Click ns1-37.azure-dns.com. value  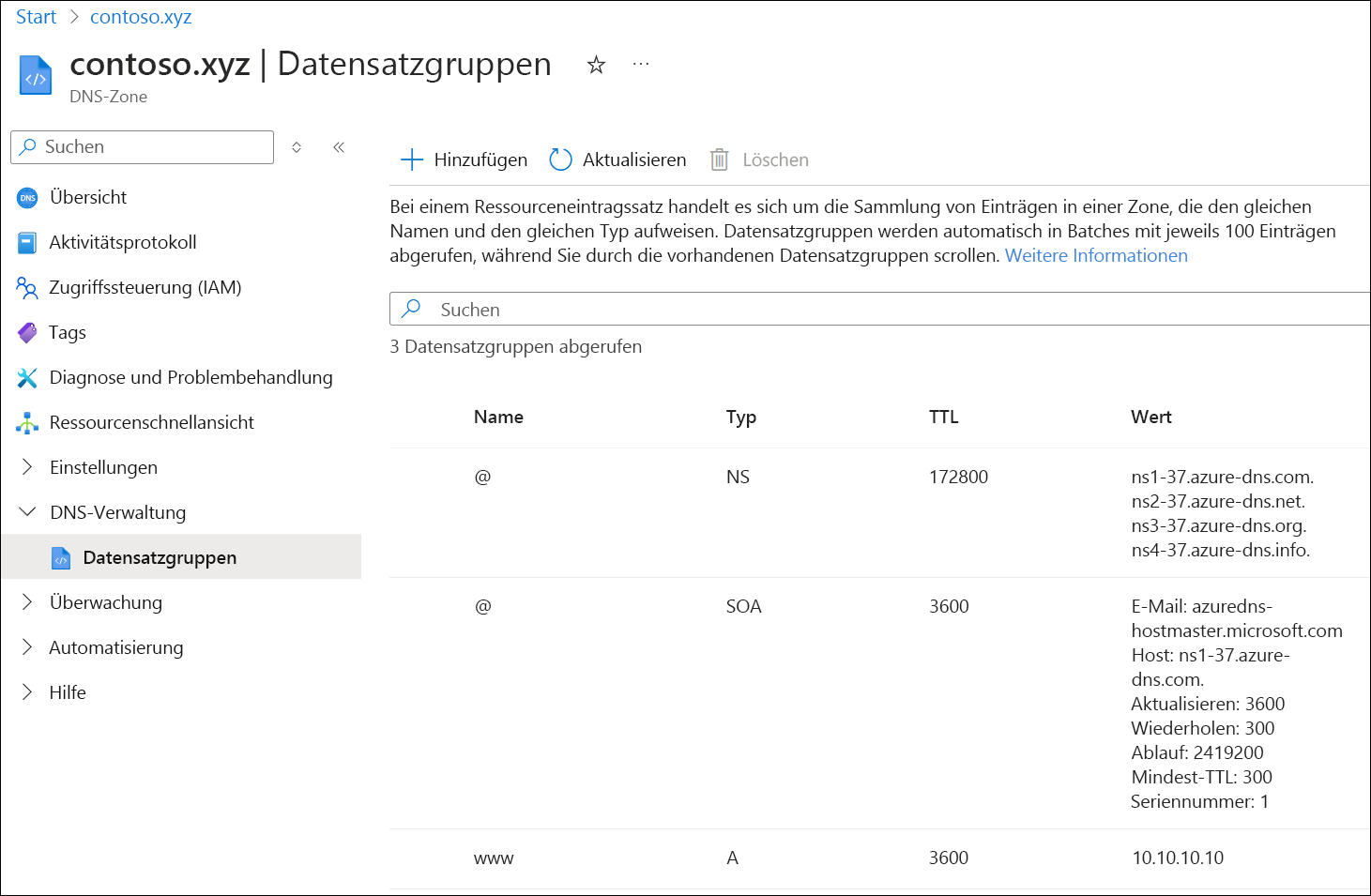1222,478
